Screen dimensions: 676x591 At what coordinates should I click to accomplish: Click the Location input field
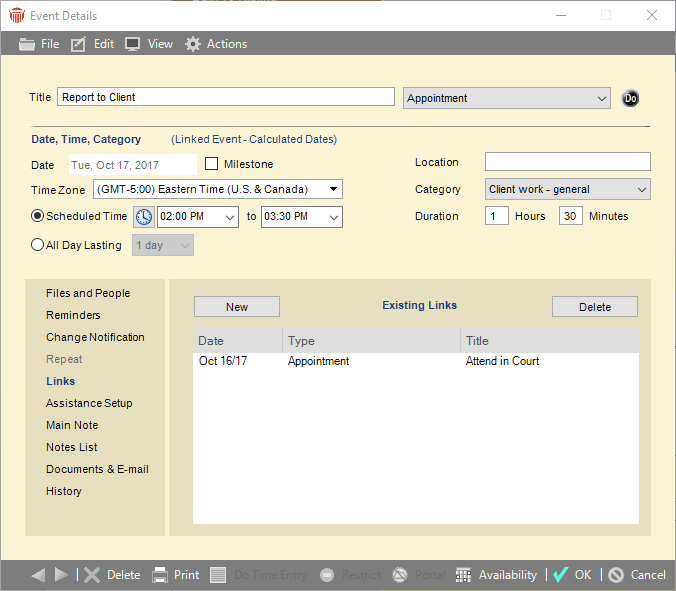coord(567,162)
